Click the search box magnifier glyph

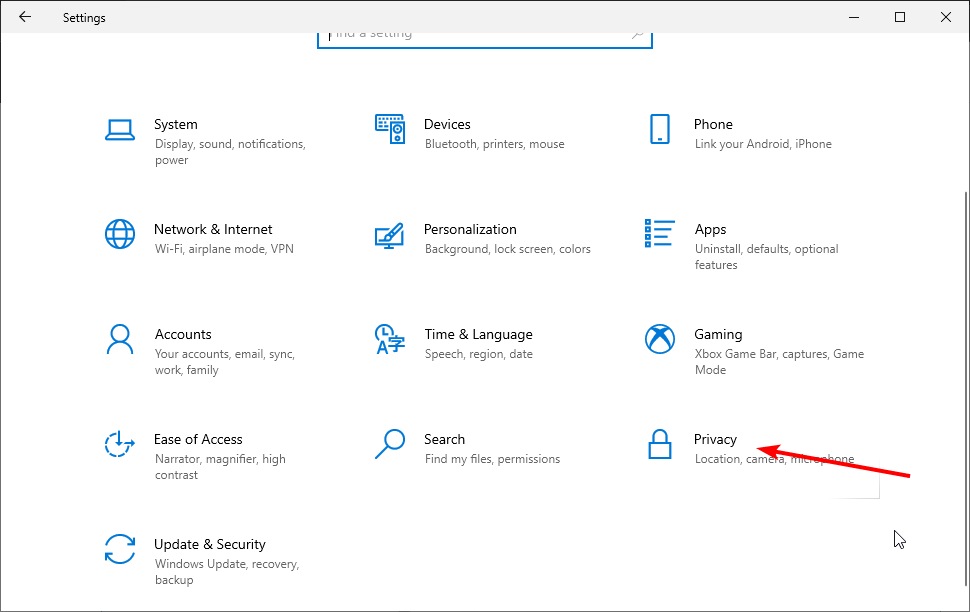point(638,33)
